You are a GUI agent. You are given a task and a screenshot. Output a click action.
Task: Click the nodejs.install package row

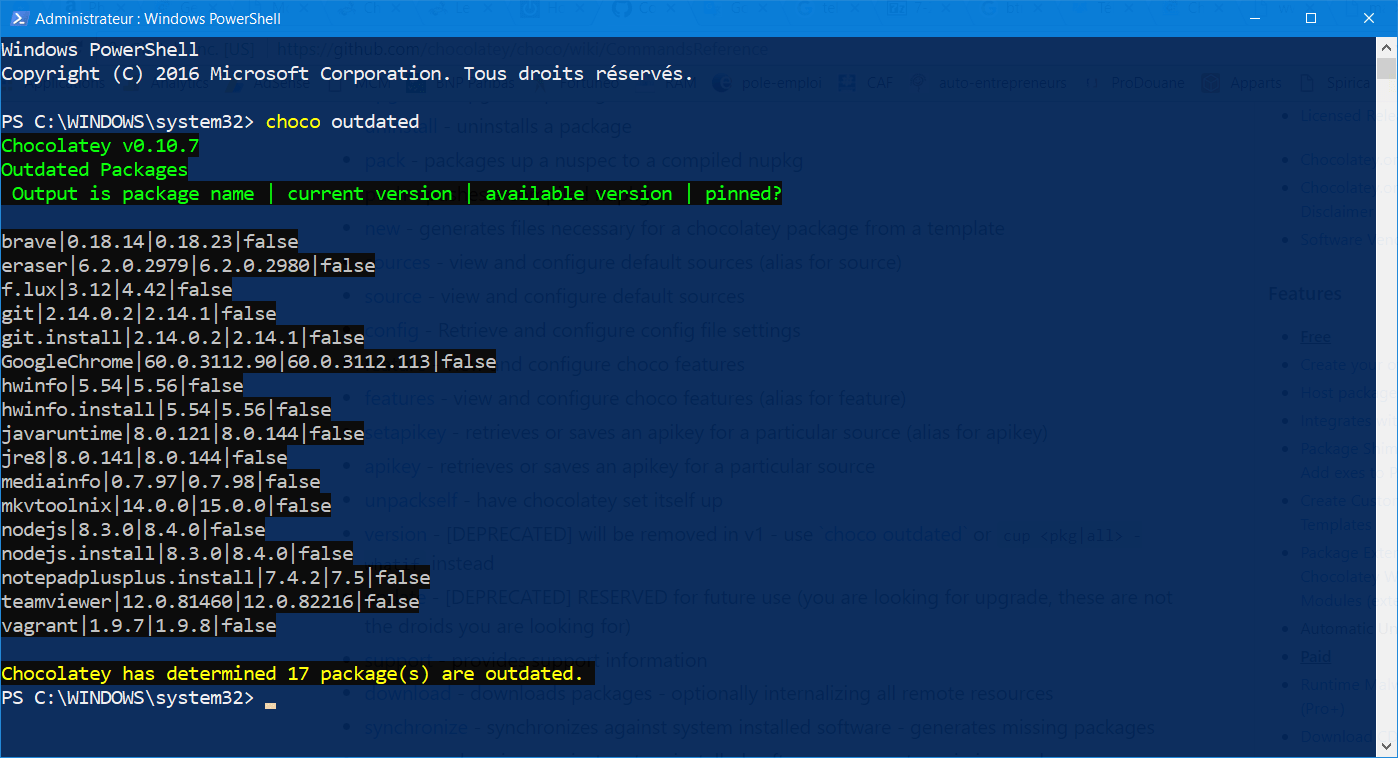point(177,554)
